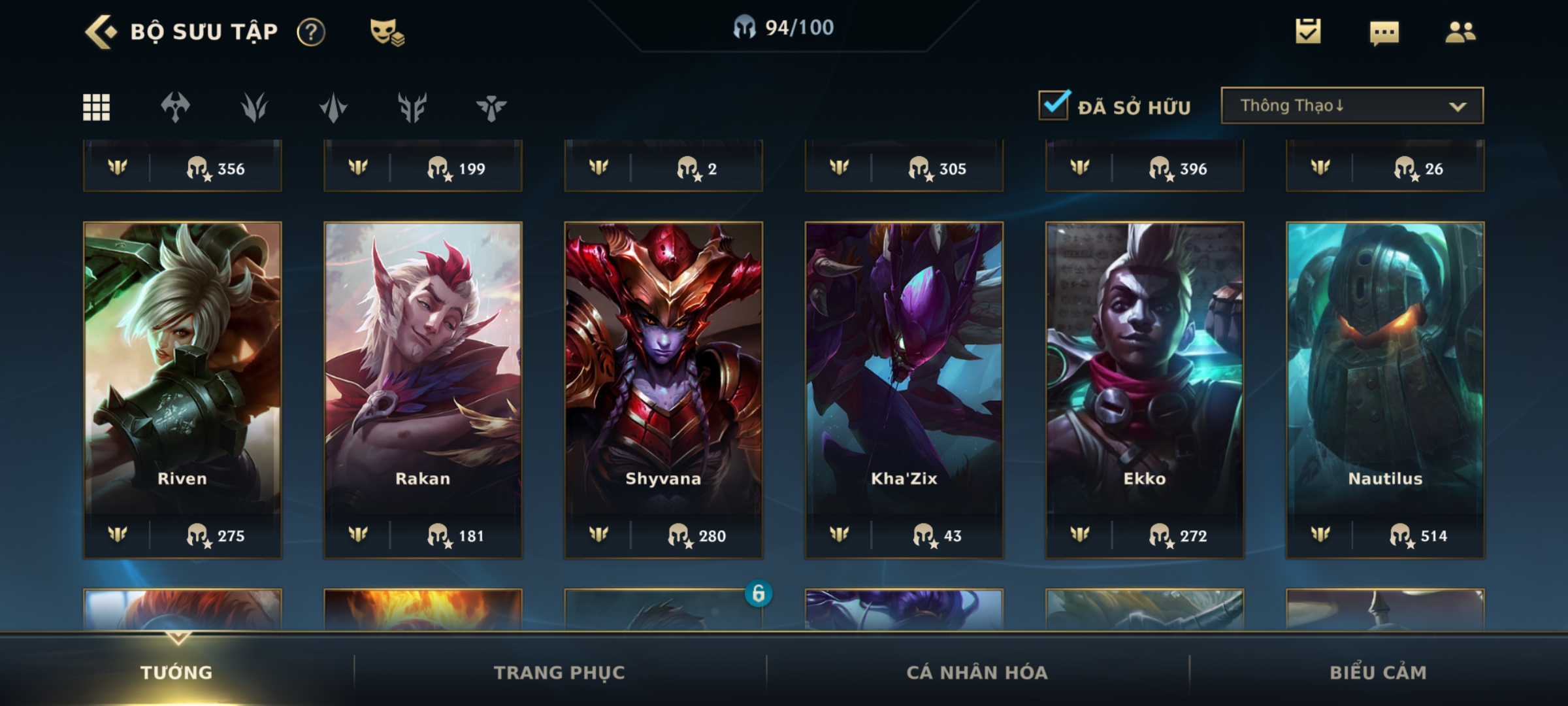Open the Thông Thạo sort dropdown
This screenshot has width=1568, height=706.
coord(1352,105)
